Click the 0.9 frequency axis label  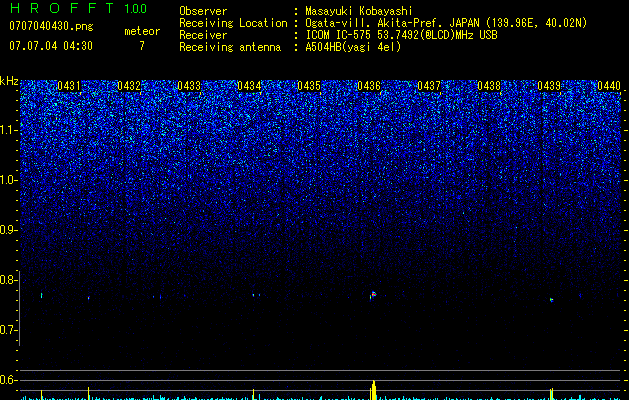click(x=8, y=230)
